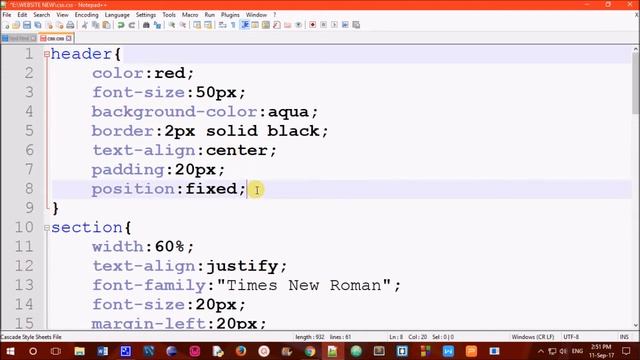The width and height of the screenshot is (640, 360).
Task: Show the Document Map panel icon
Action: [266, 25]
